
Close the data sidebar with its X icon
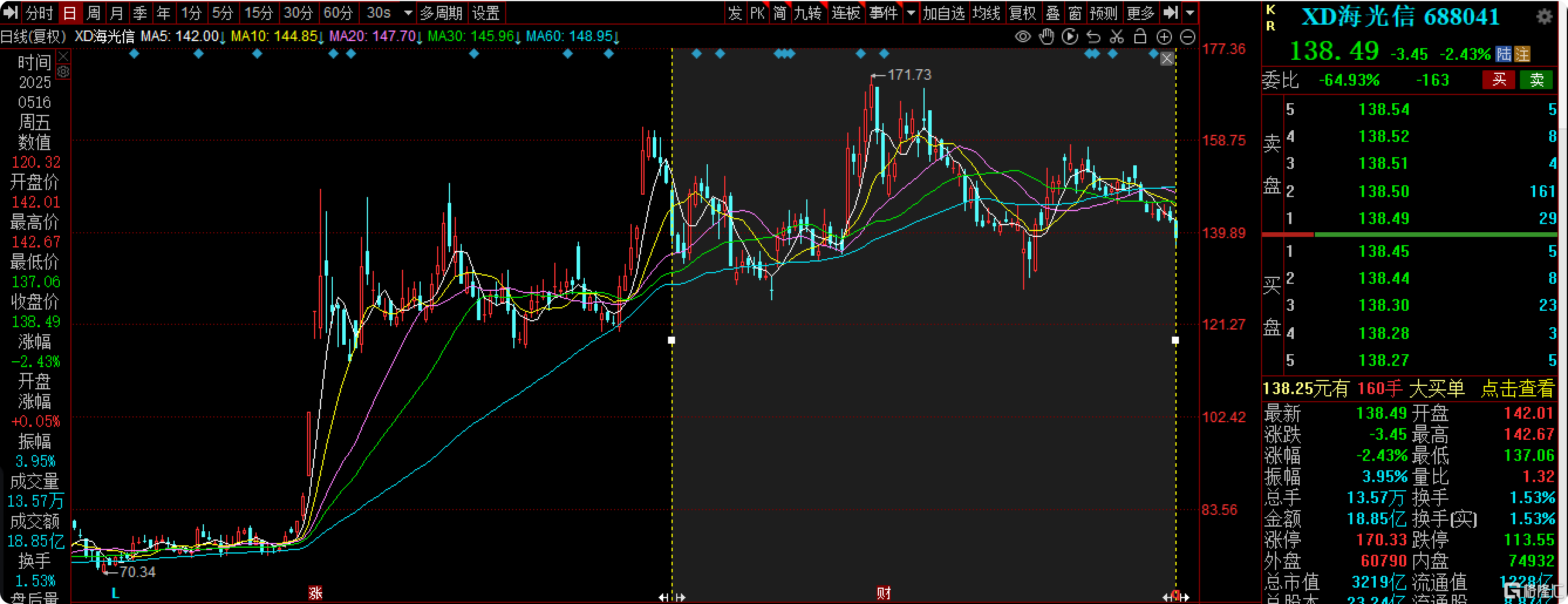63,57
